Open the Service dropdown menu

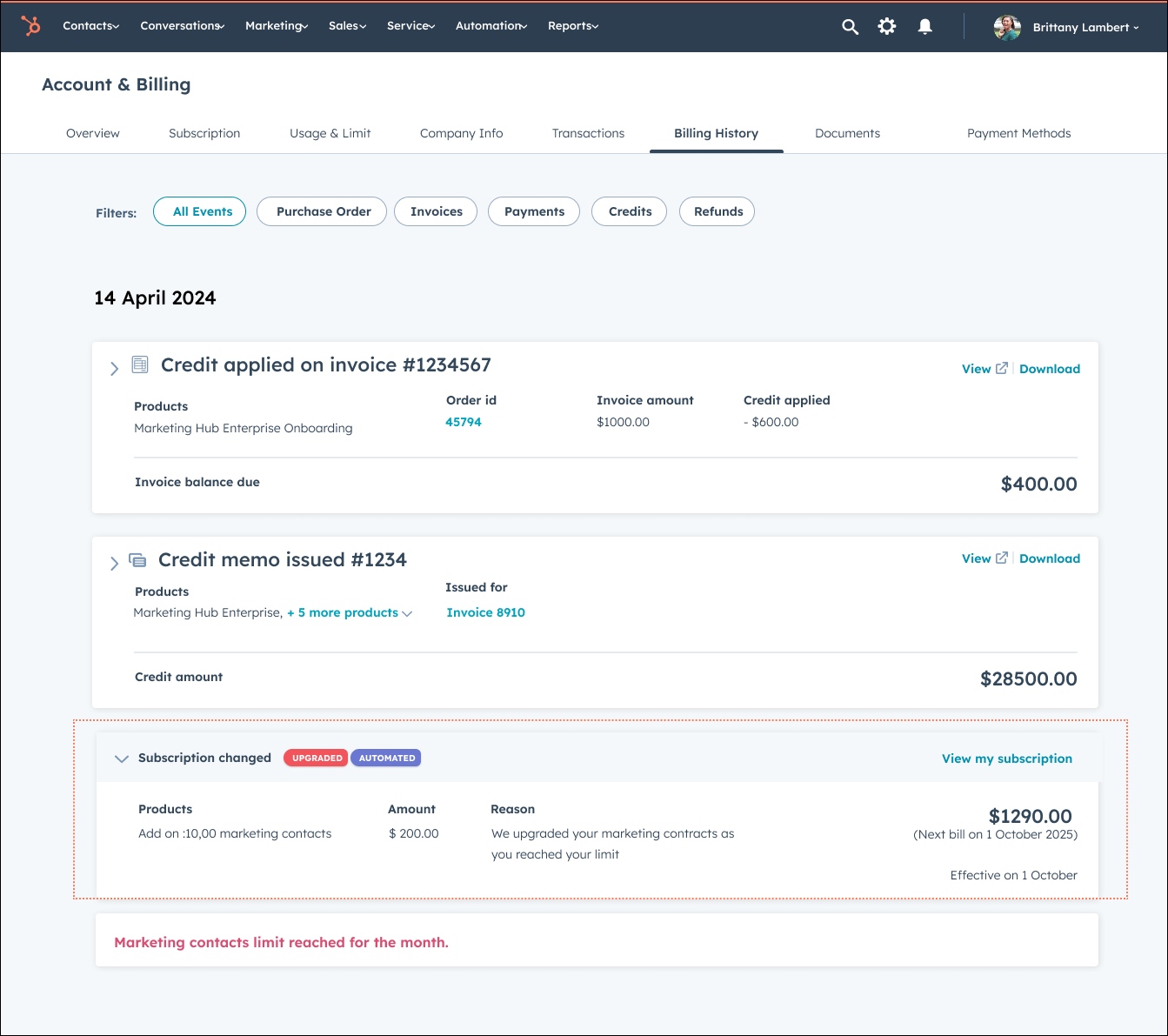[411, 26]
